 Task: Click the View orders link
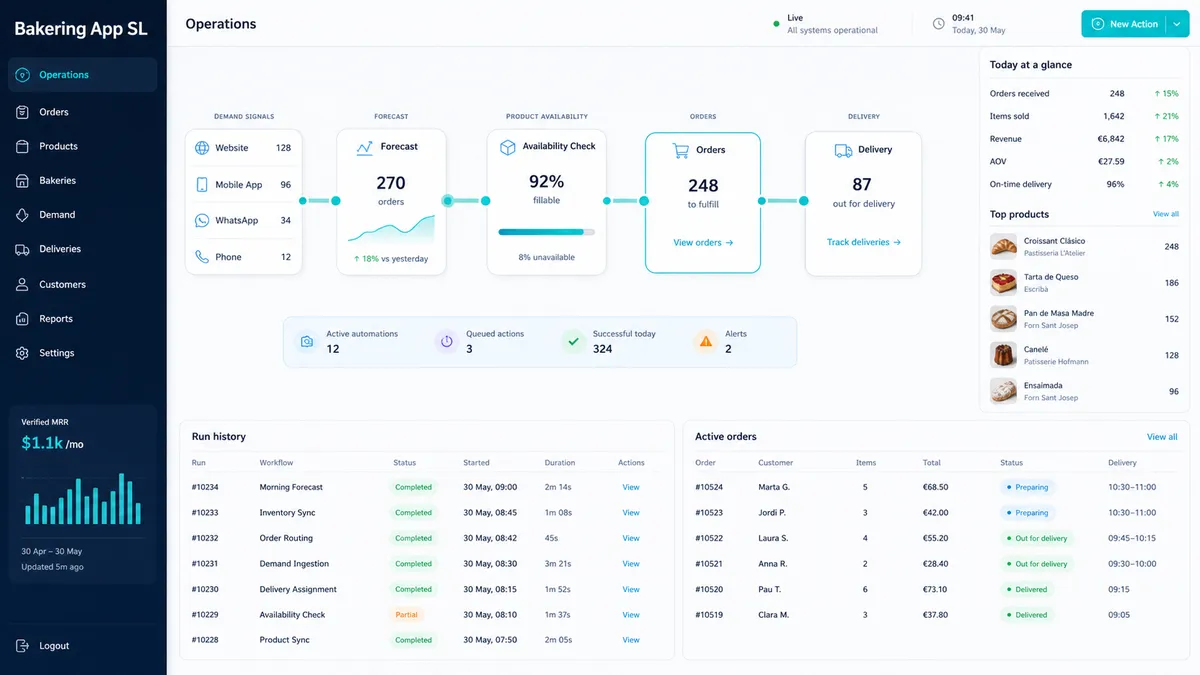pyautogui.click(x=703, y=243)
